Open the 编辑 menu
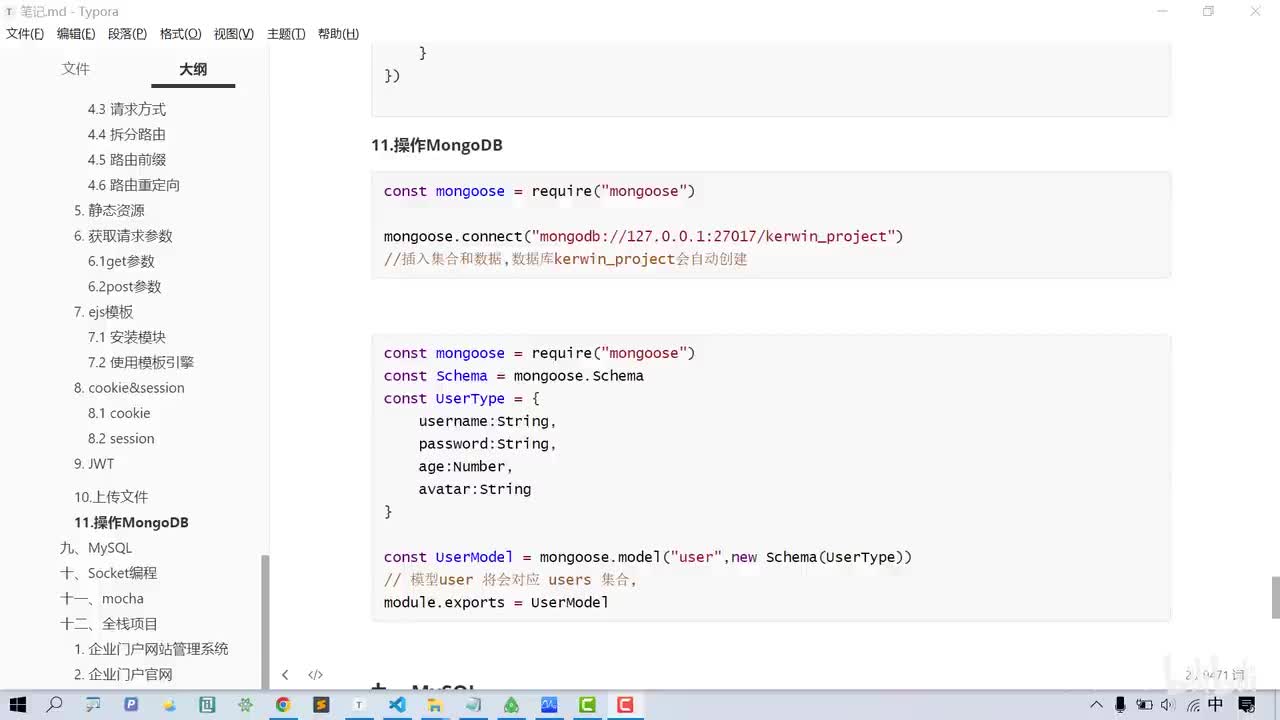The image size is (1280, 720). click(76, 34)
